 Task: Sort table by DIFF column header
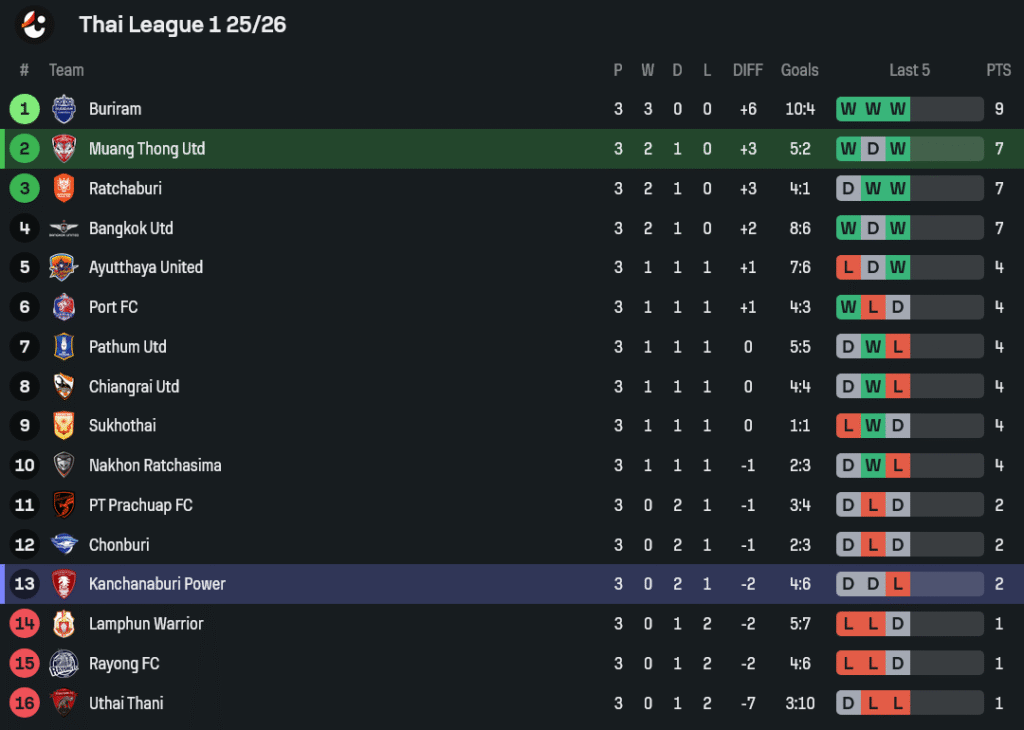point(748,70)
